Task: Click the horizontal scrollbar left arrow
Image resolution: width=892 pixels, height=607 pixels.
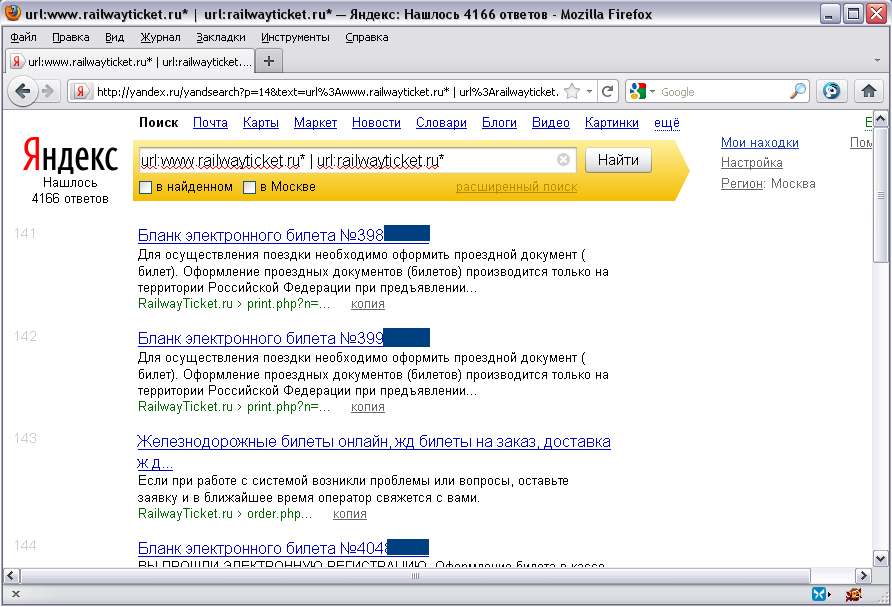Action: click(x=10, y=575)
